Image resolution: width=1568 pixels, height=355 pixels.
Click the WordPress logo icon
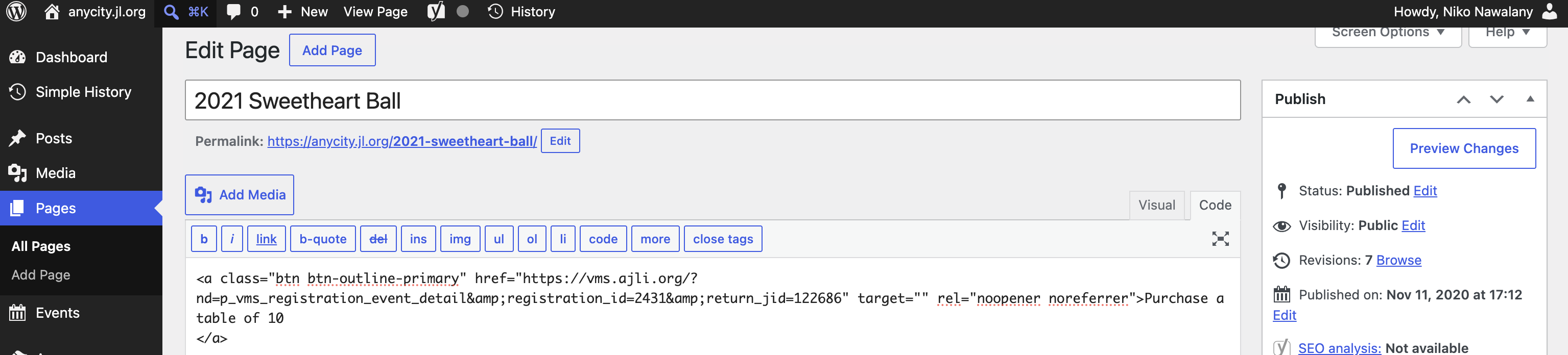(16, 12)
